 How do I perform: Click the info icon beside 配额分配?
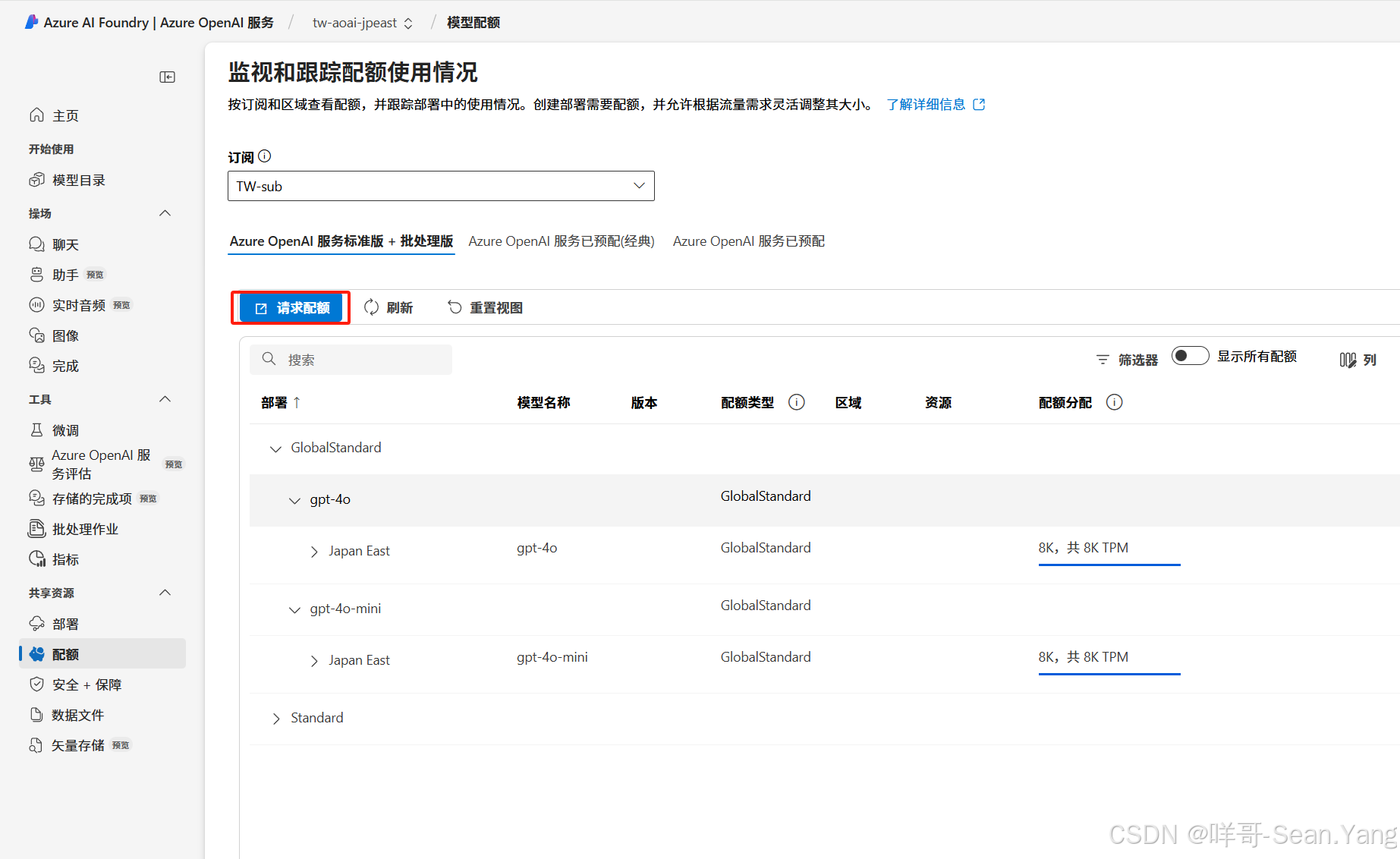1114,402
